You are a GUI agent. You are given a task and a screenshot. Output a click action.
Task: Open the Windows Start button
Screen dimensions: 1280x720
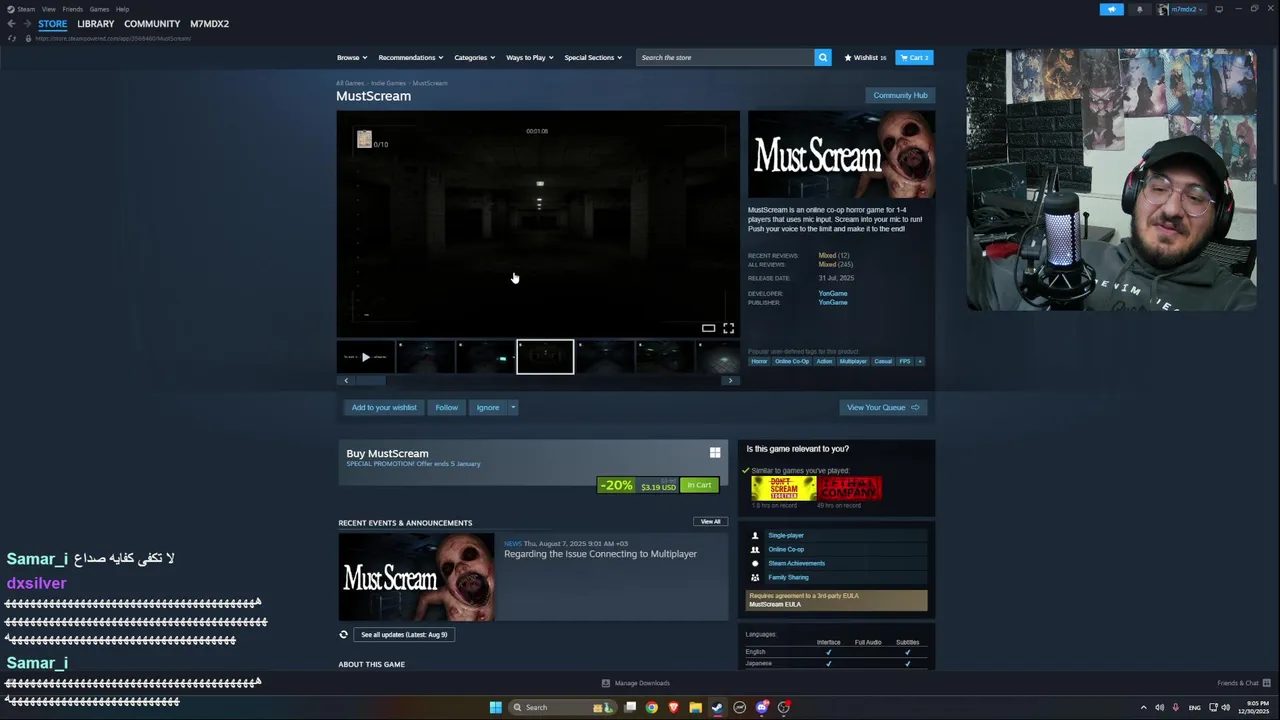(x=495, y=707)
